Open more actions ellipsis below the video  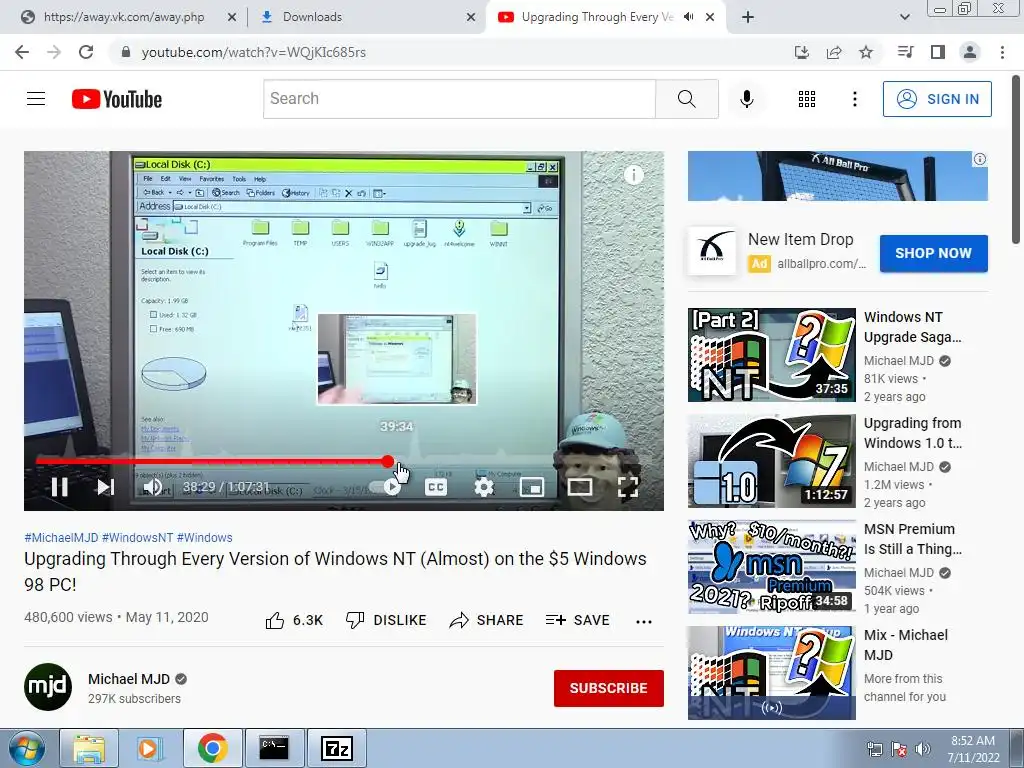[644, 621]
